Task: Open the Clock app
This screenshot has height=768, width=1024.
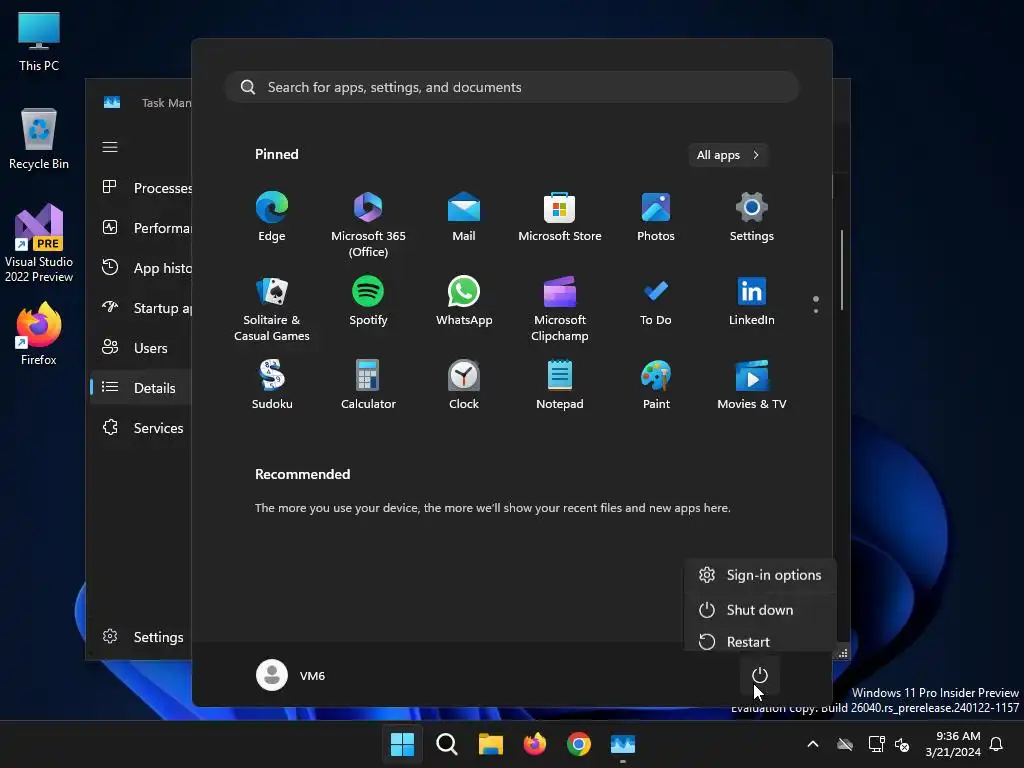Action: (464, 385)
